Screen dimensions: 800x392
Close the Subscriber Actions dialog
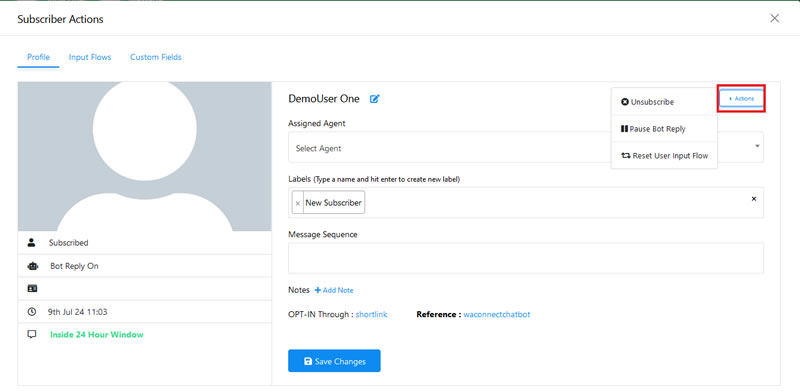coord(774,18)
